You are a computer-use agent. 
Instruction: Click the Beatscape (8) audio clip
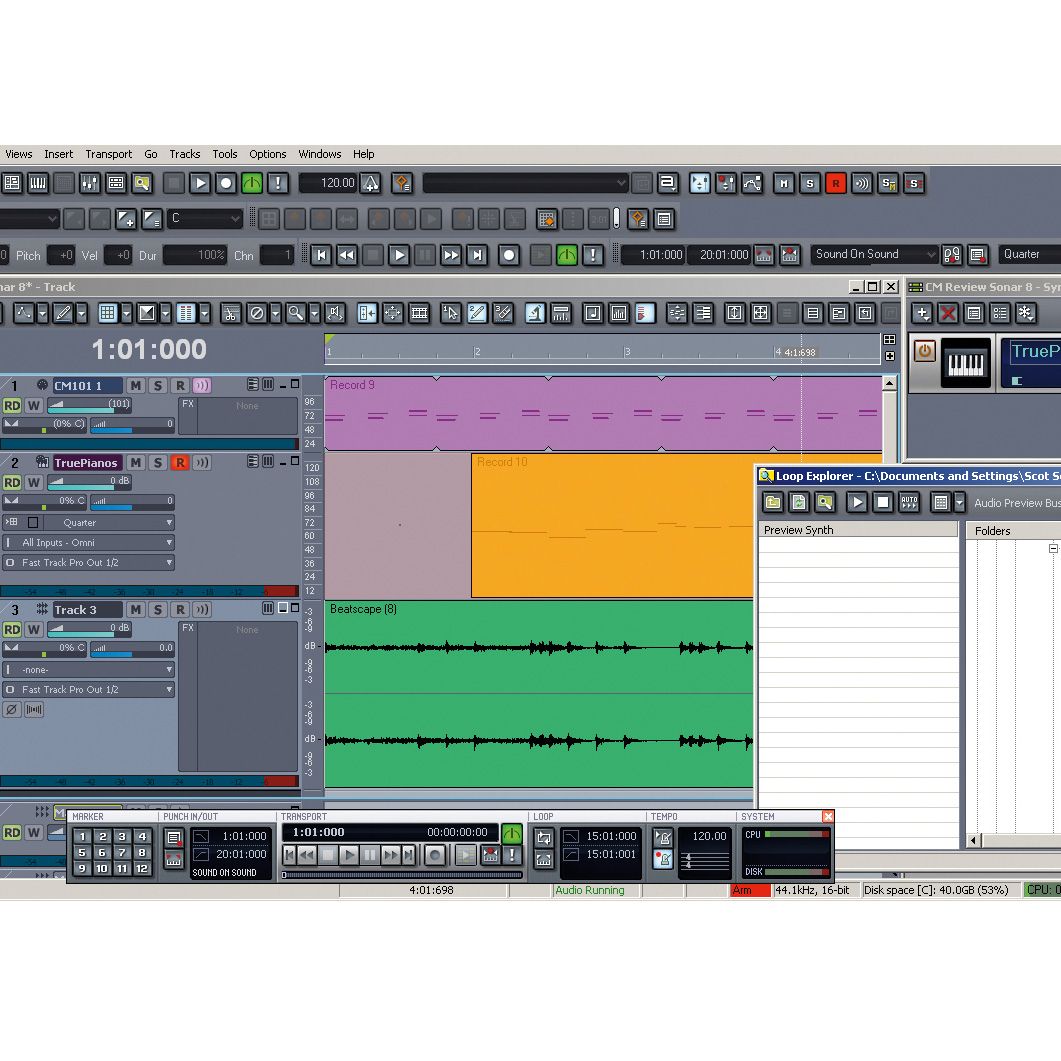tap(539, 694)
